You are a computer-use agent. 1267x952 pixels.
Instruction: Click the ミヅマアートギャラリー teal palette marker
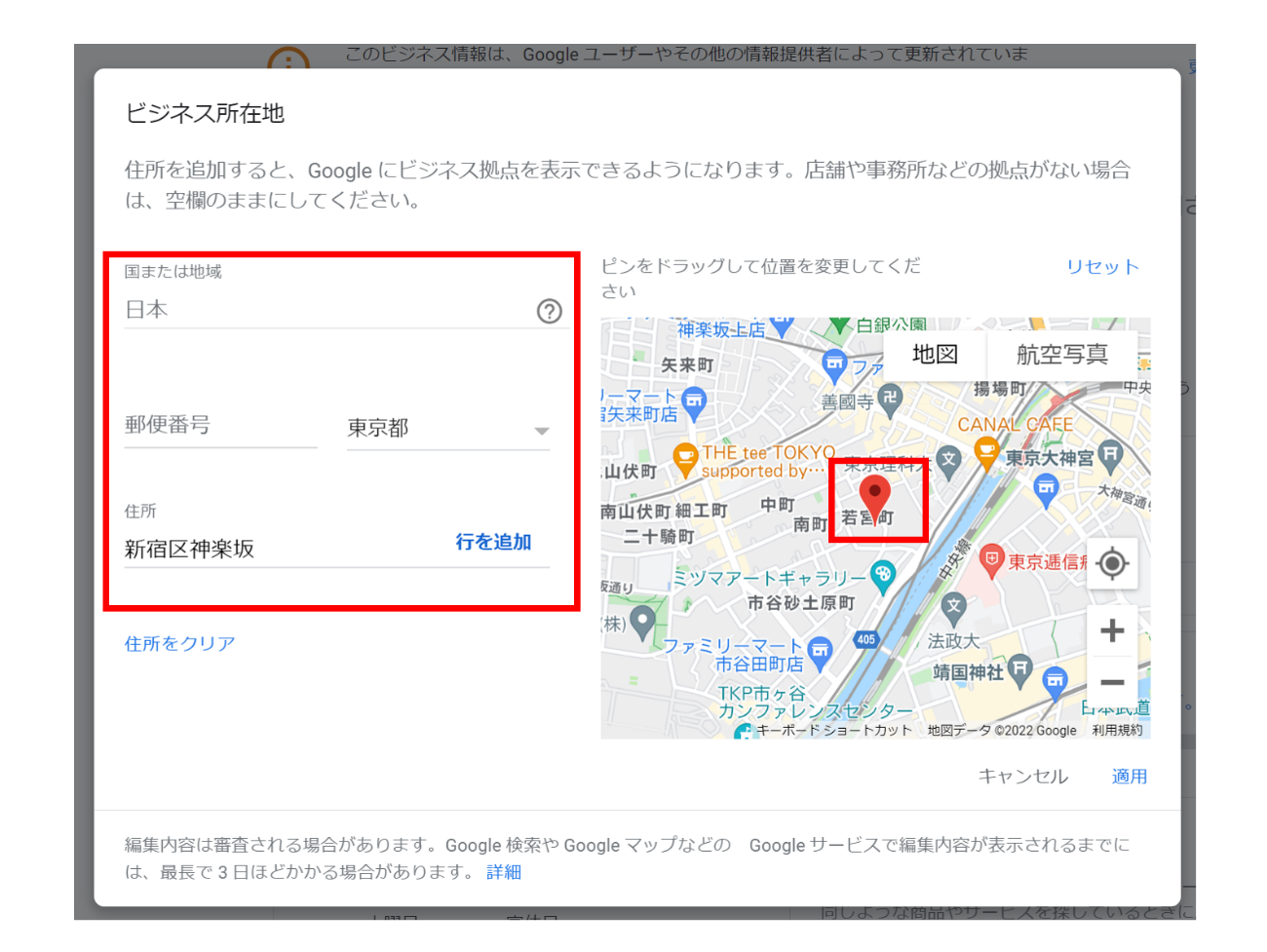883,575
